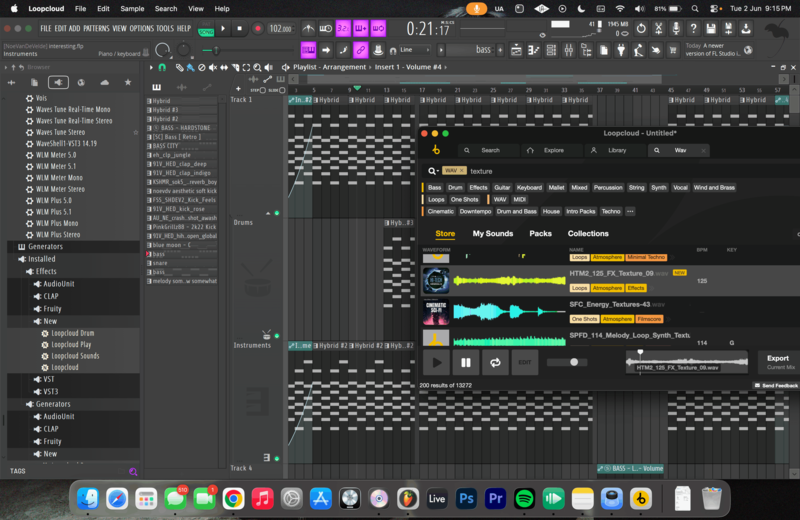Click the browser files page icon
This screenshot has width=800, height=520.
[35, 82]
